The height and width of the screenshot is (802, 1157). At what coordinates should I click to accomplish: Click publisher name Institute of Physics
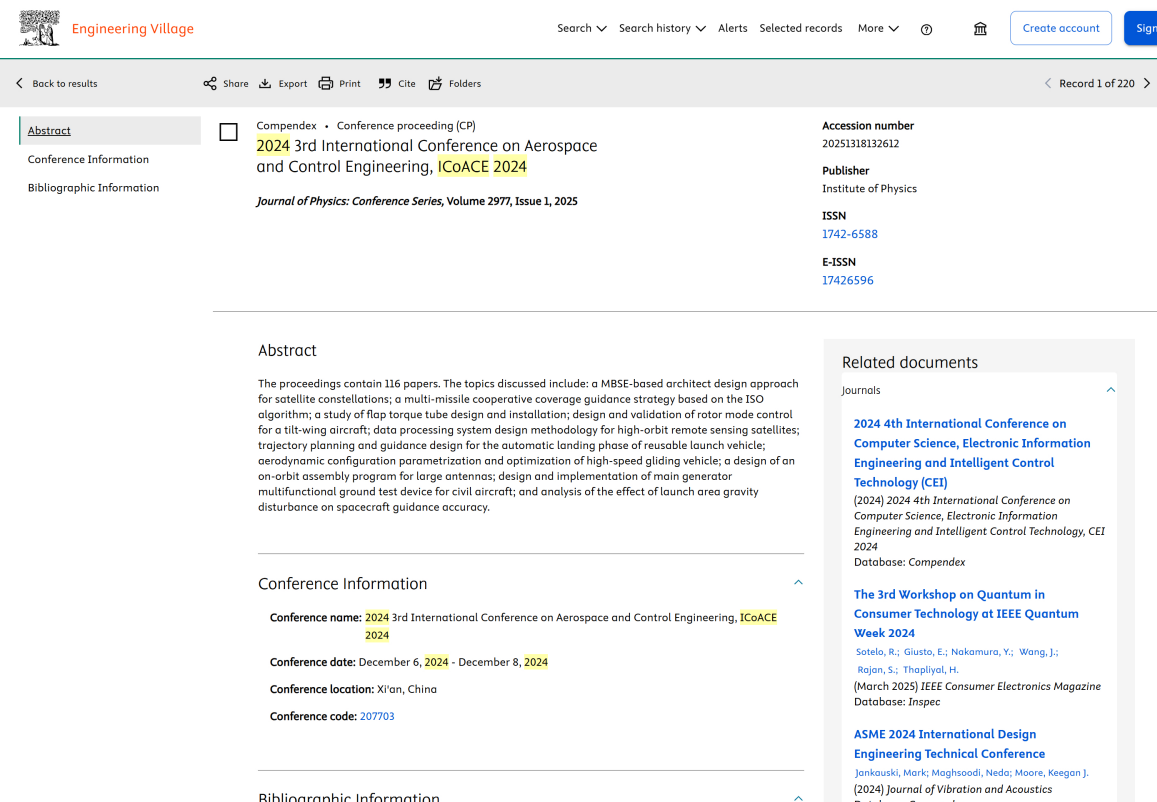pyautogui.click(x=869, y=189)
